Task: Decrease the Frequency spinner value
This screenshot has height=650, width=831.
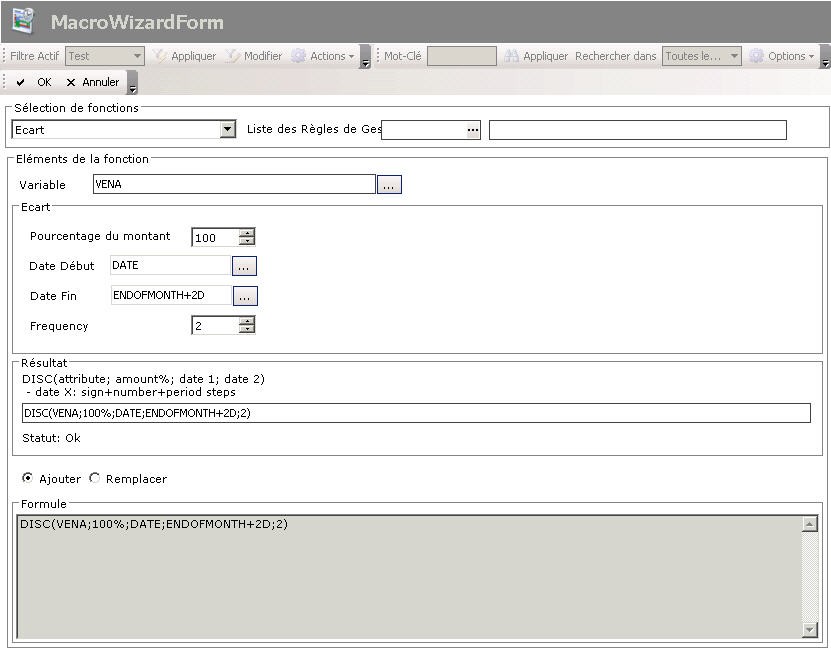Action: coord(247,330)
